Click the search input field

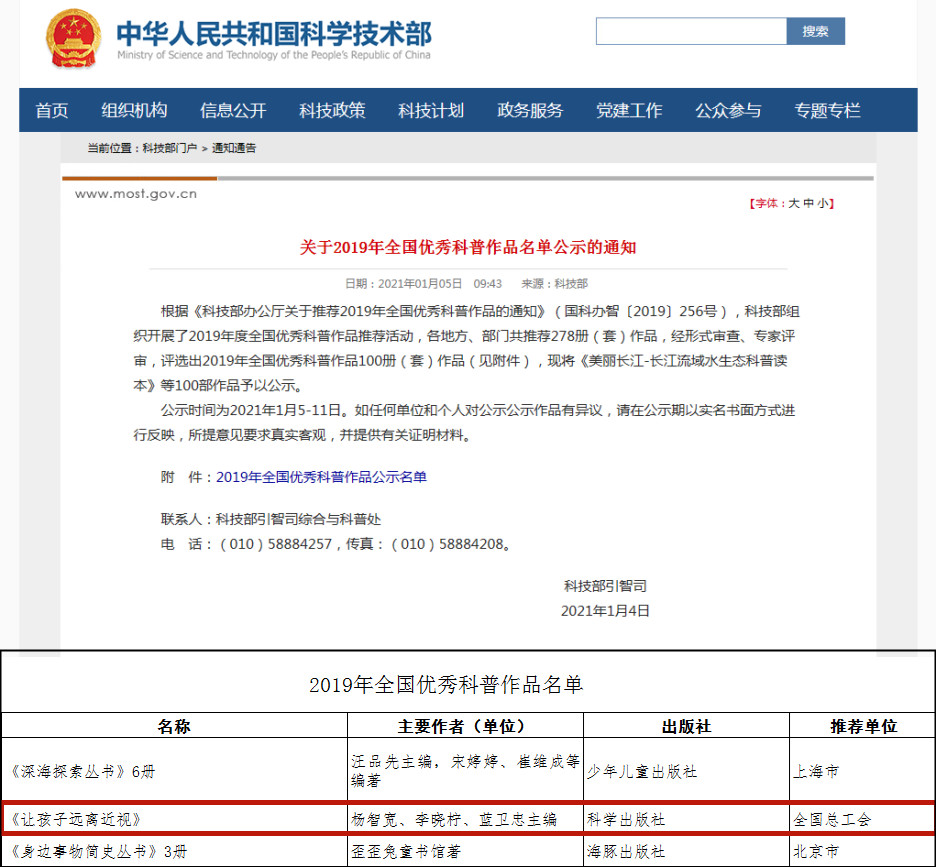pyautogui.click(x=690, y=31)
